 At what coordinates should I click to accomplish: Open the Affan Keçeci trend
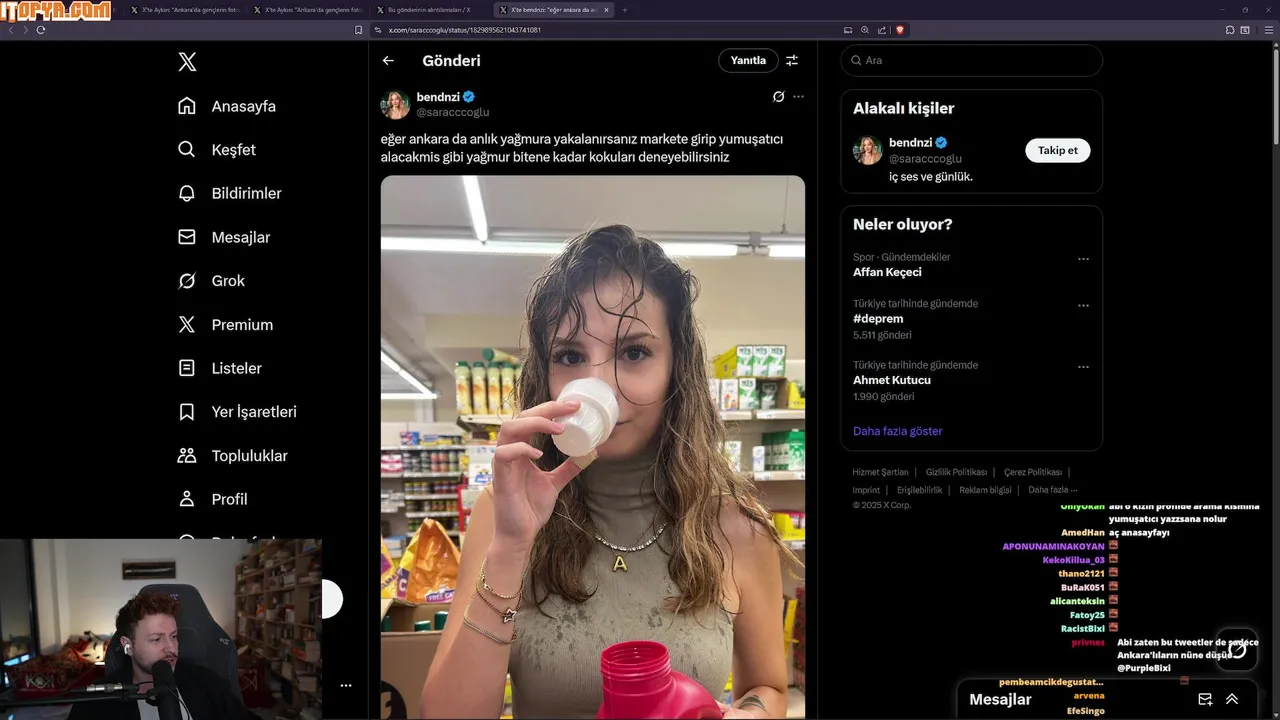click(x=887, y=272)
